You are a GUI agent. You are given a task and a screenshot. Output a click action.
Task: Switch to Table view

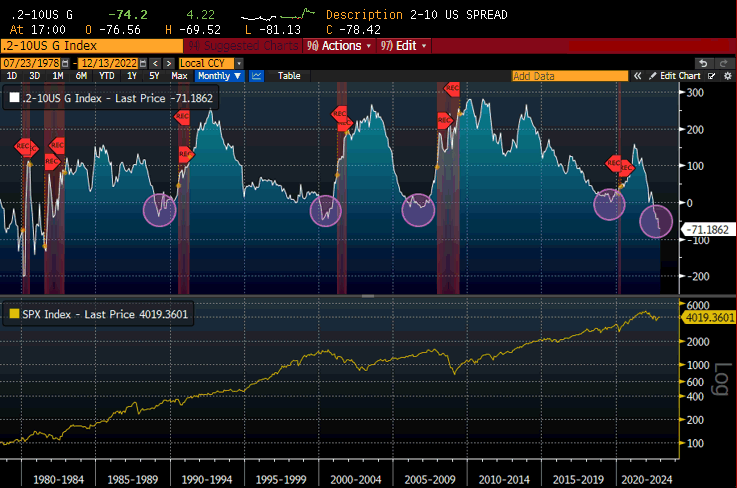tap(289, 76)
